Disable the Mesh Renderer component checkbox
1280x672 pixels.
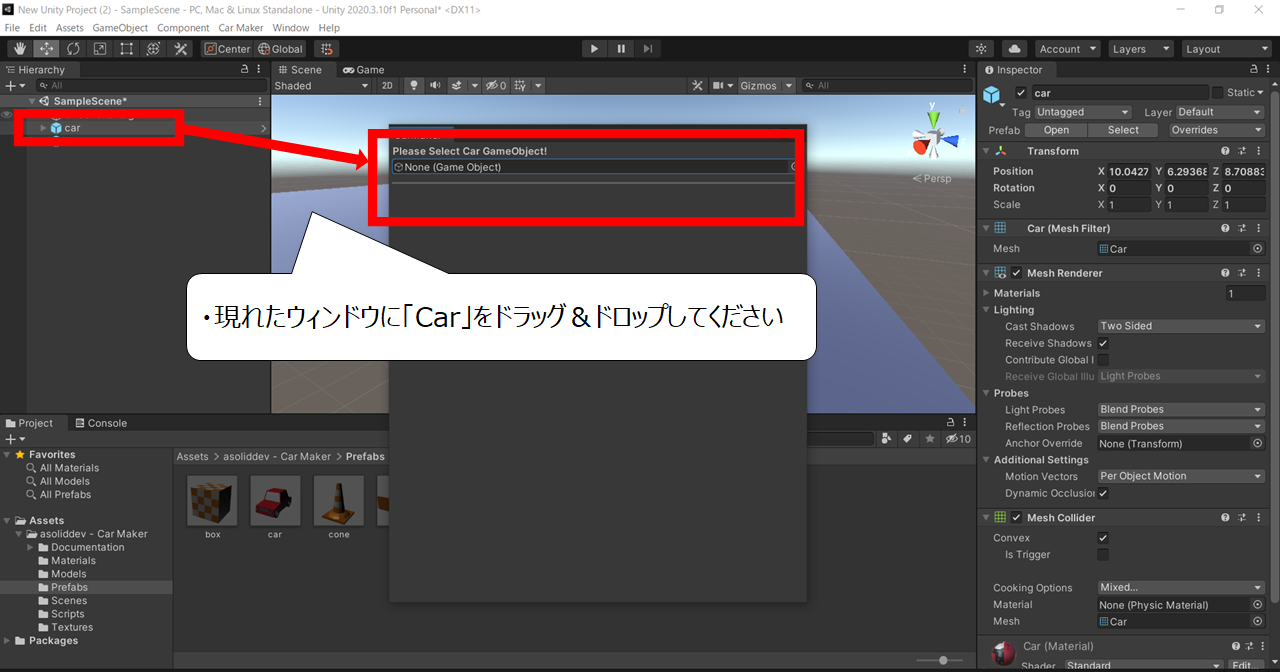click(x=1017, y=273)
